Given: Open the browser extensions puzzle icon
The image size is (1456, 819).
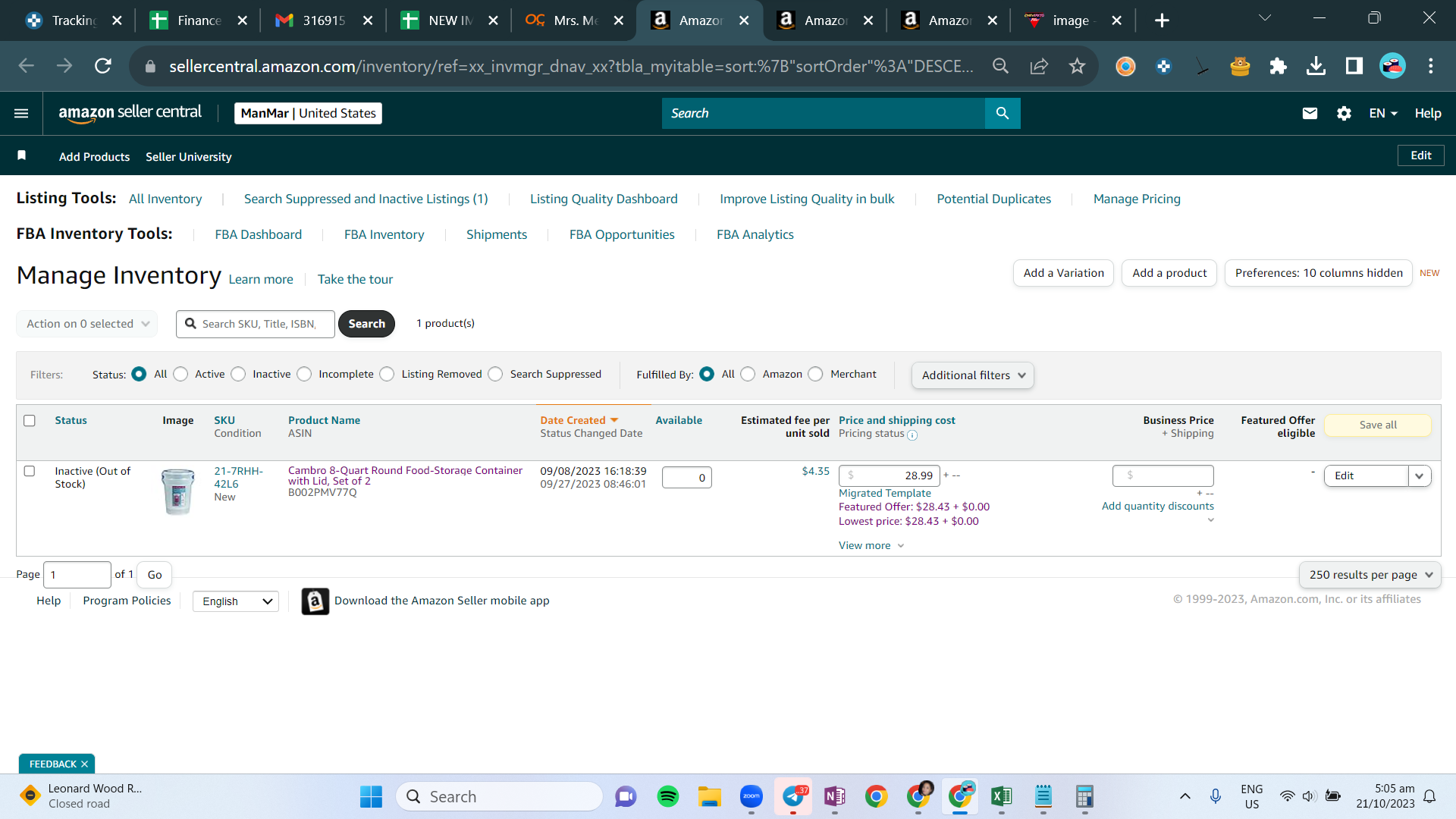Looking at the screenshot, I should click(1278, 66).
